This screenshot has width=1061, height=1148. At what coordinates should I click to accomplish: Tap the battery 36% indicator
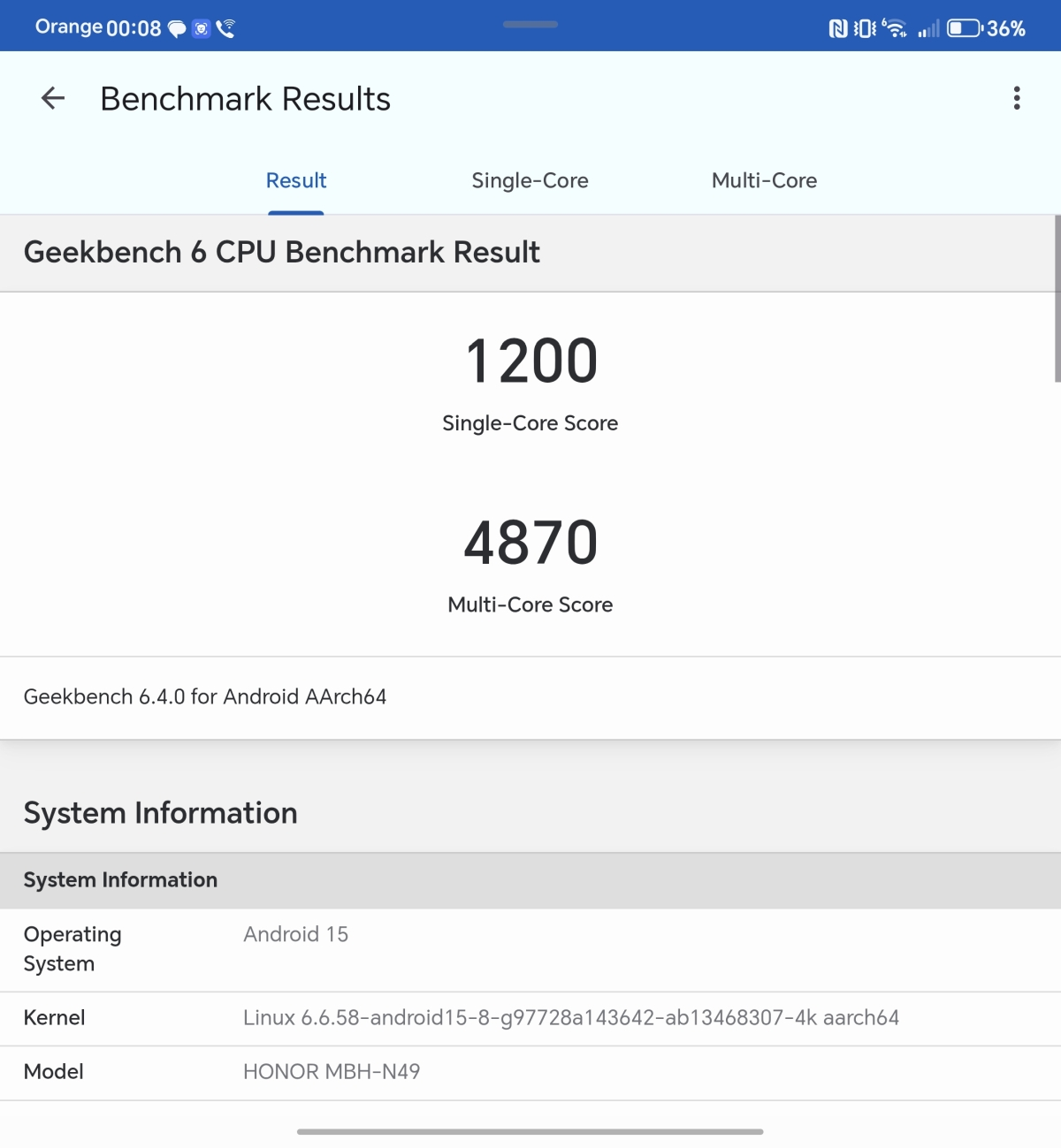(x=986, y=28)
